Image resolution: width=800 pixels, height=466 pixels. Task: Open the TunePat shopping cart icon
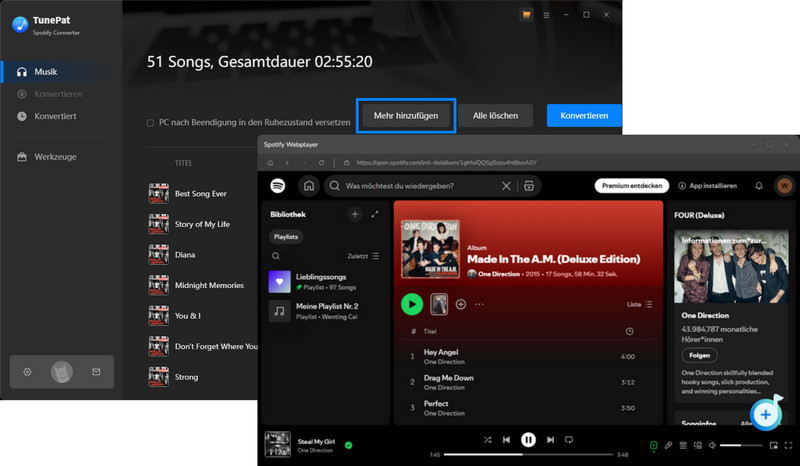pyautogui.click(x=526, y=15)
